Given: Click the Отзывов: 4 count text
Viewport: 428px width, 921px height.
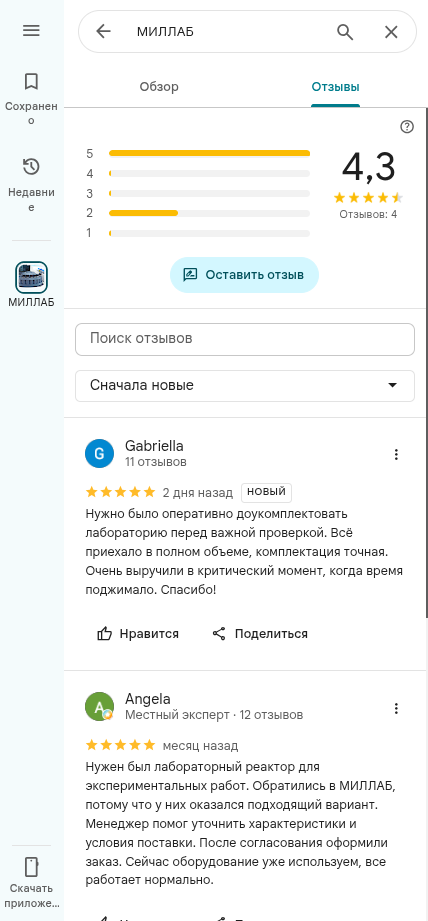Looking at the screenshot, I should [x=368, y=214].
